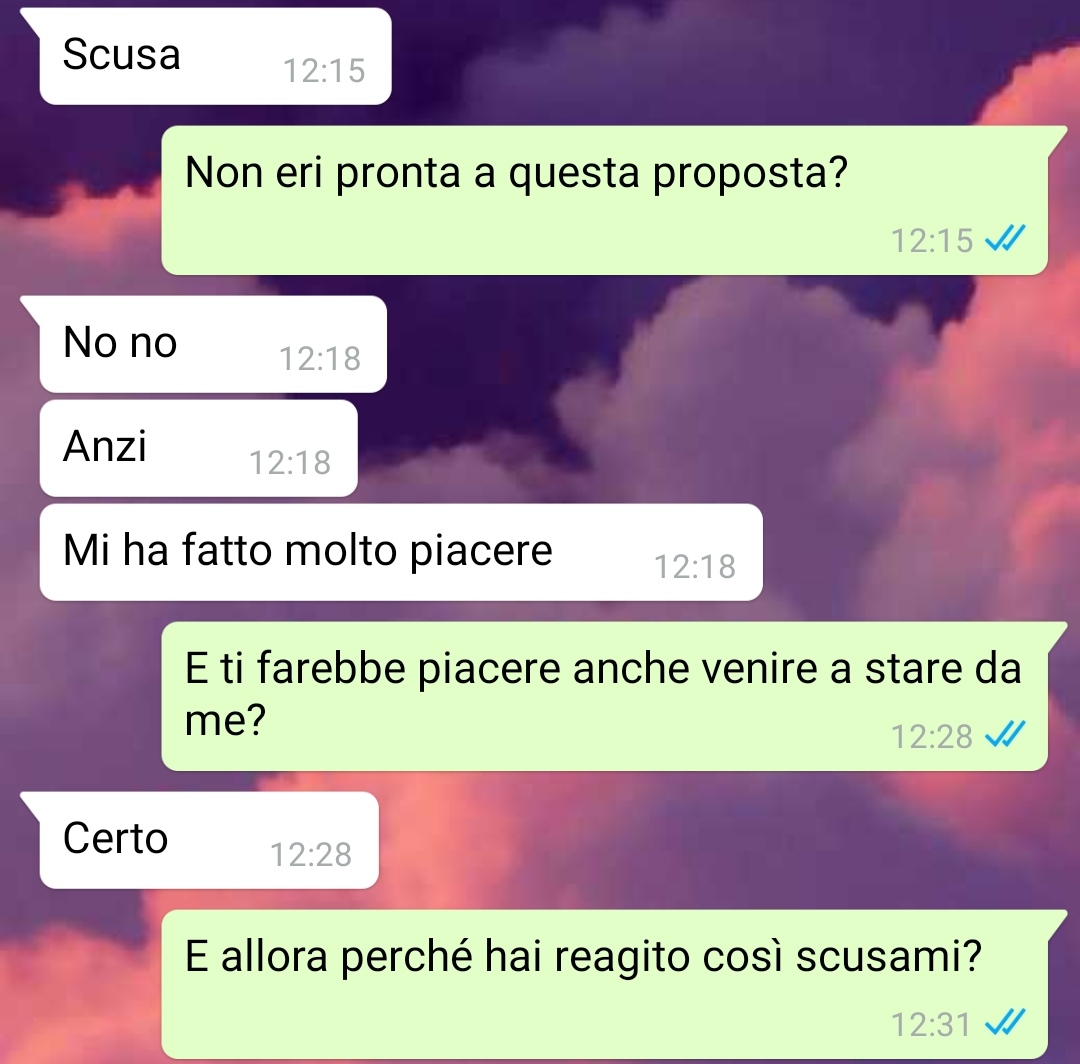Tap the 12:28 time on the green 'me?' bubble
1080x1064 pixels.
tap(932, 737)
